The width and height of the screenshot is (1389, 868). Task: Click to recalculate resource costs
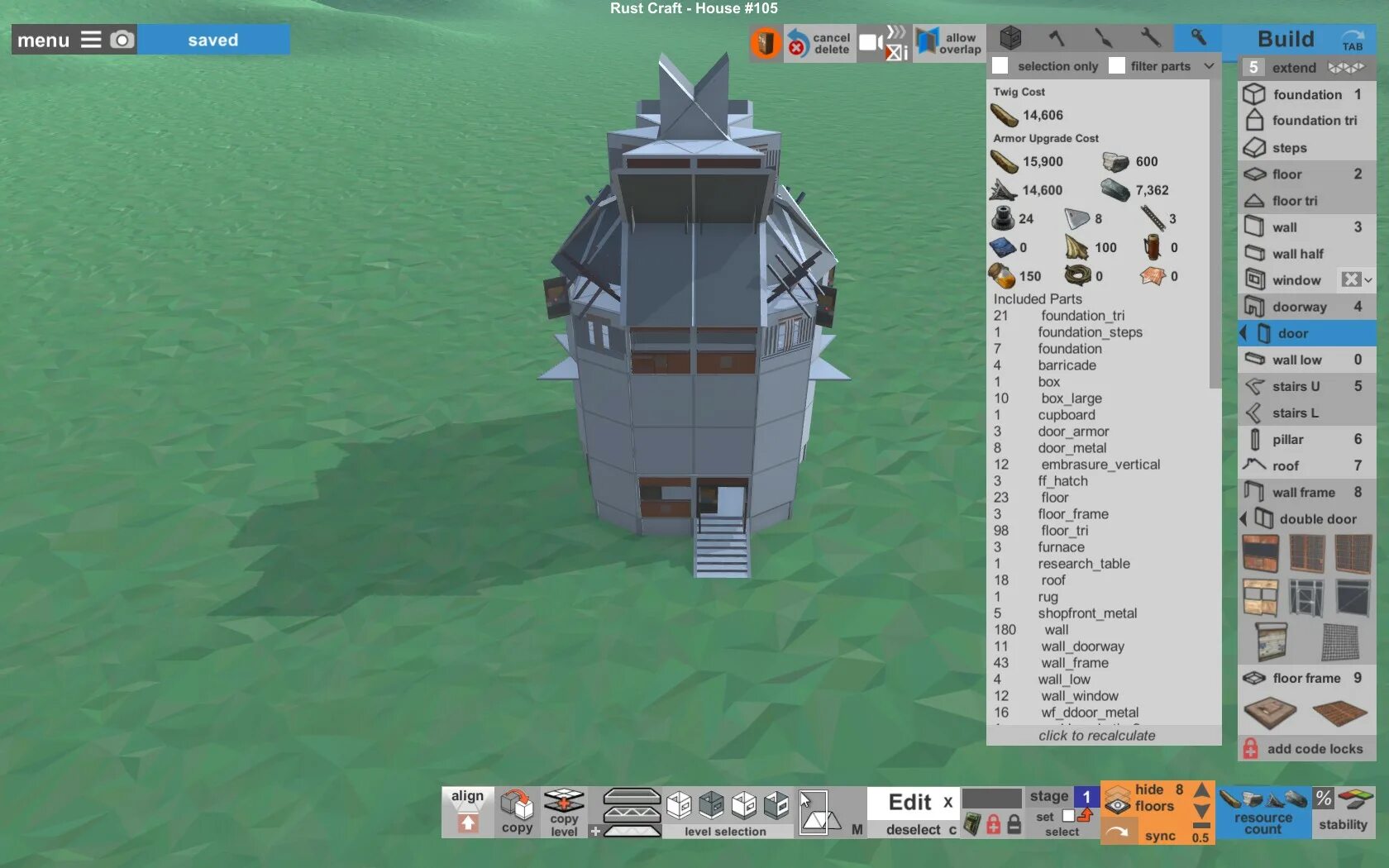tap(1097, 735)
